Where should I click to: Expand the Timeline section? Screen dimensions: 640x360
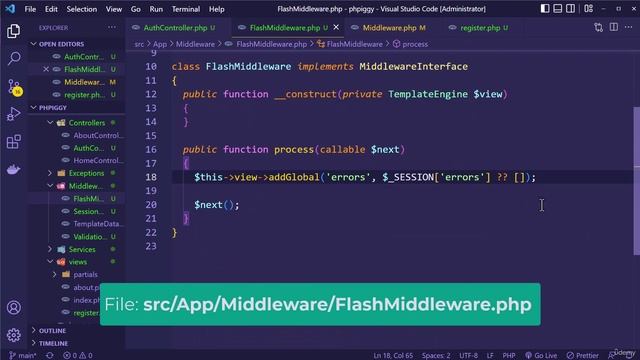[x=53, y=343]
